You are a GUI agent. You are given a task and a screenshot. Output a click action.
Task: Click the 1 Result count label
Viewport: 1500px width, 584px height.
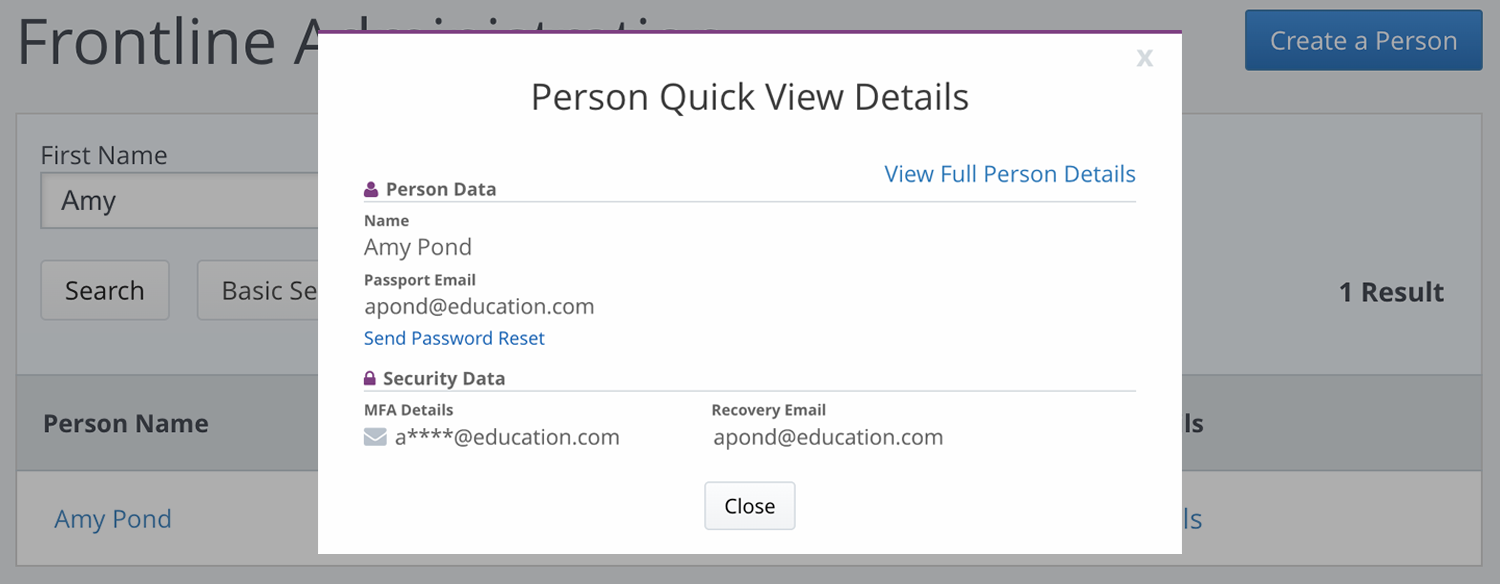pyautogui.click(x=1391, y=292)
